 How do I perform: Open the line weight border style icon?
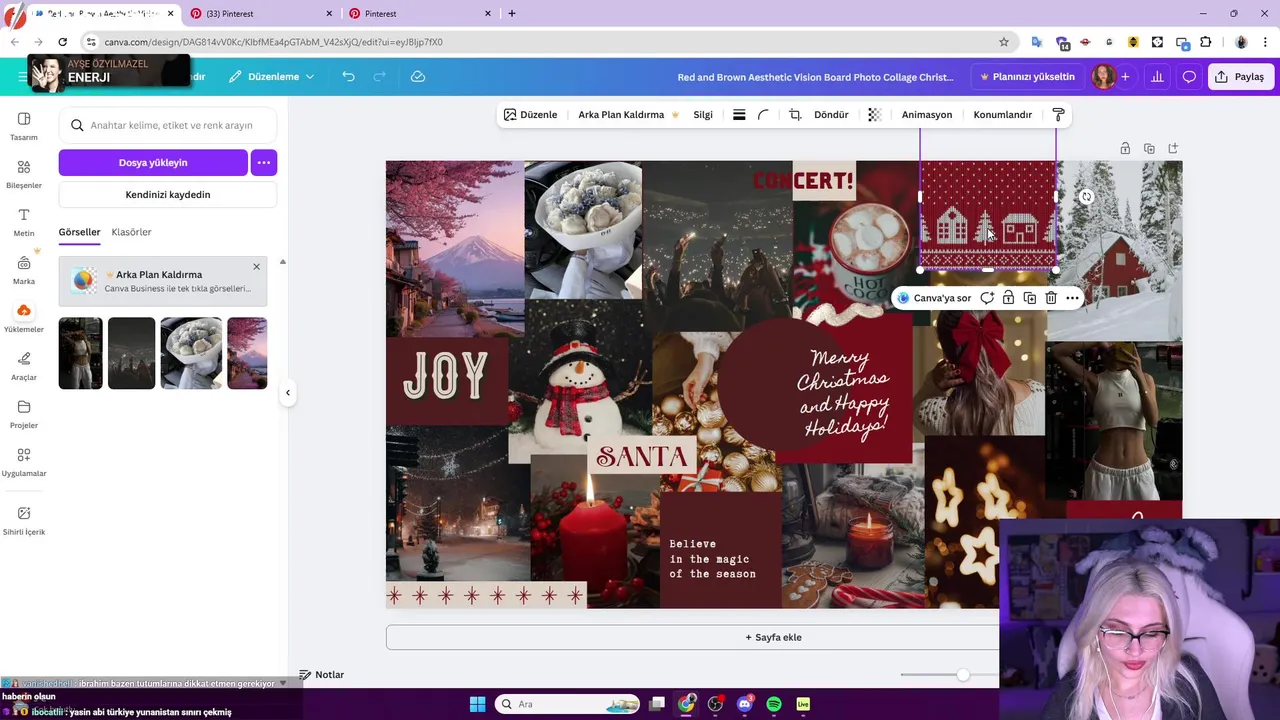[x=739, y=115]
